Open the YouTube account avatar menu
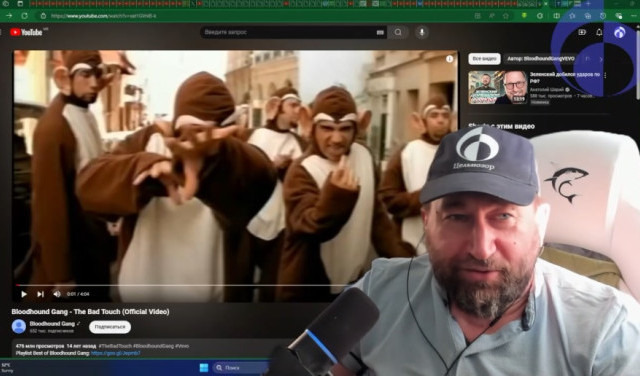 pos(620,32)
